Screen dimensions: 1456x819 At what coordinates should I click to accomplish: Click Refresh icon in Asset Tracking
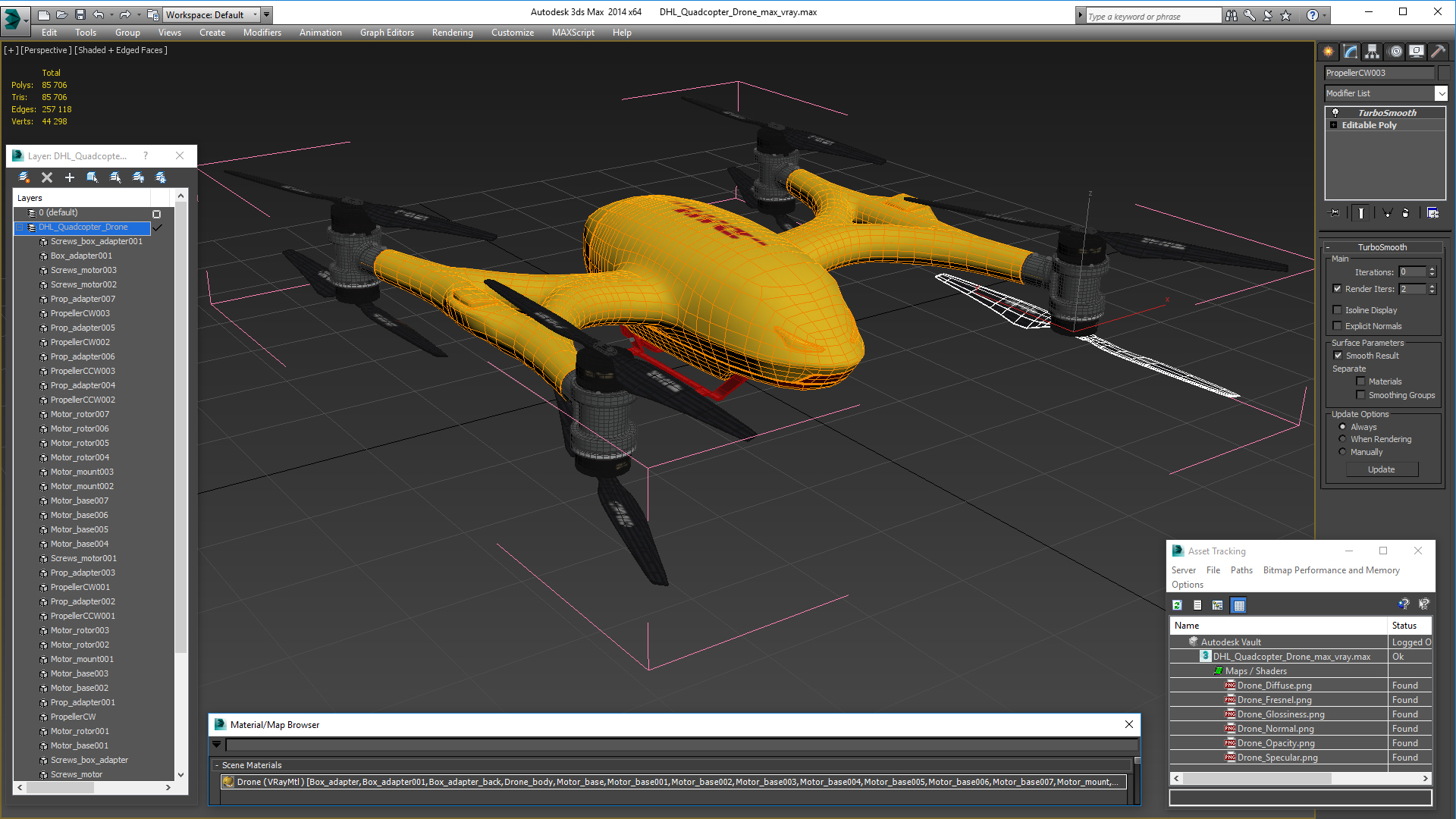pos(1177,605)
